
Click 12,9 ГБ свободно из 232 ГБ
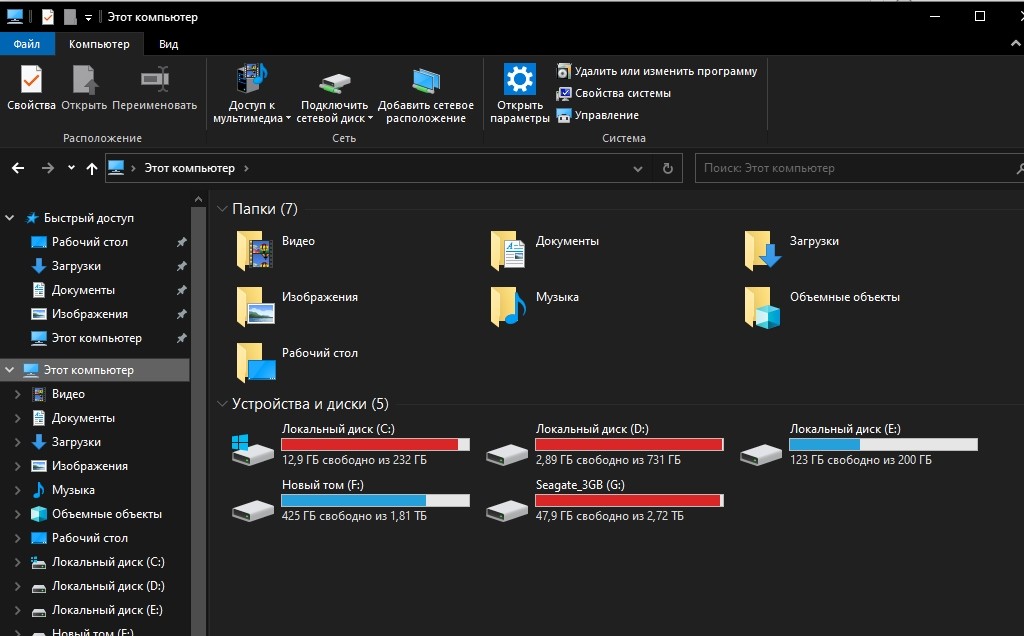[x=354, y=460]
